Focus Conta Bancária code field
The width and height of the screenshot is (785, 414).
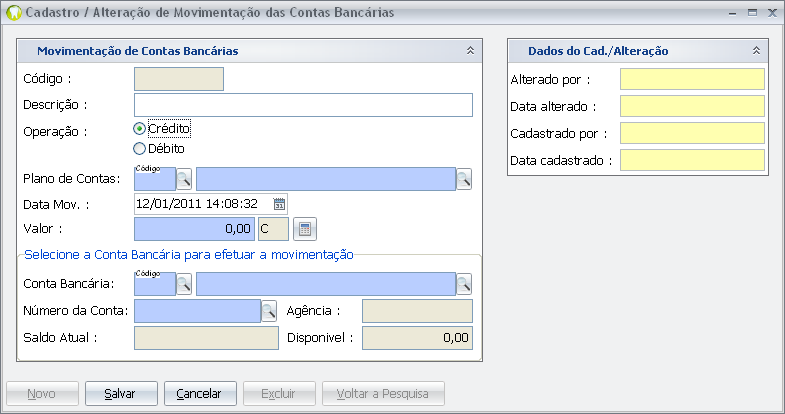pos(155,284)
